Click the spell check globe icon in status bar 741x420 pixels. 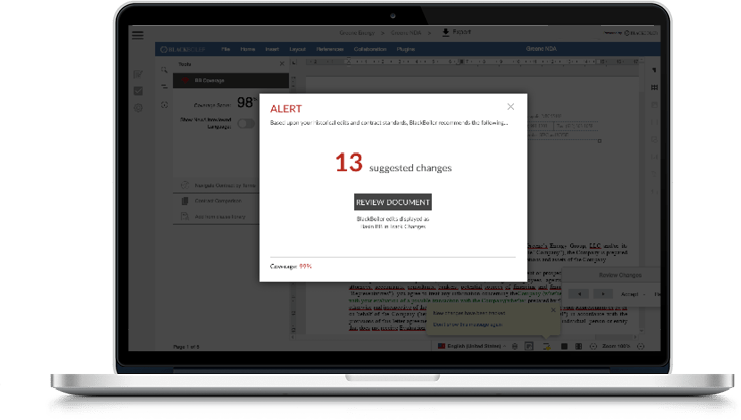click(515, 346)
